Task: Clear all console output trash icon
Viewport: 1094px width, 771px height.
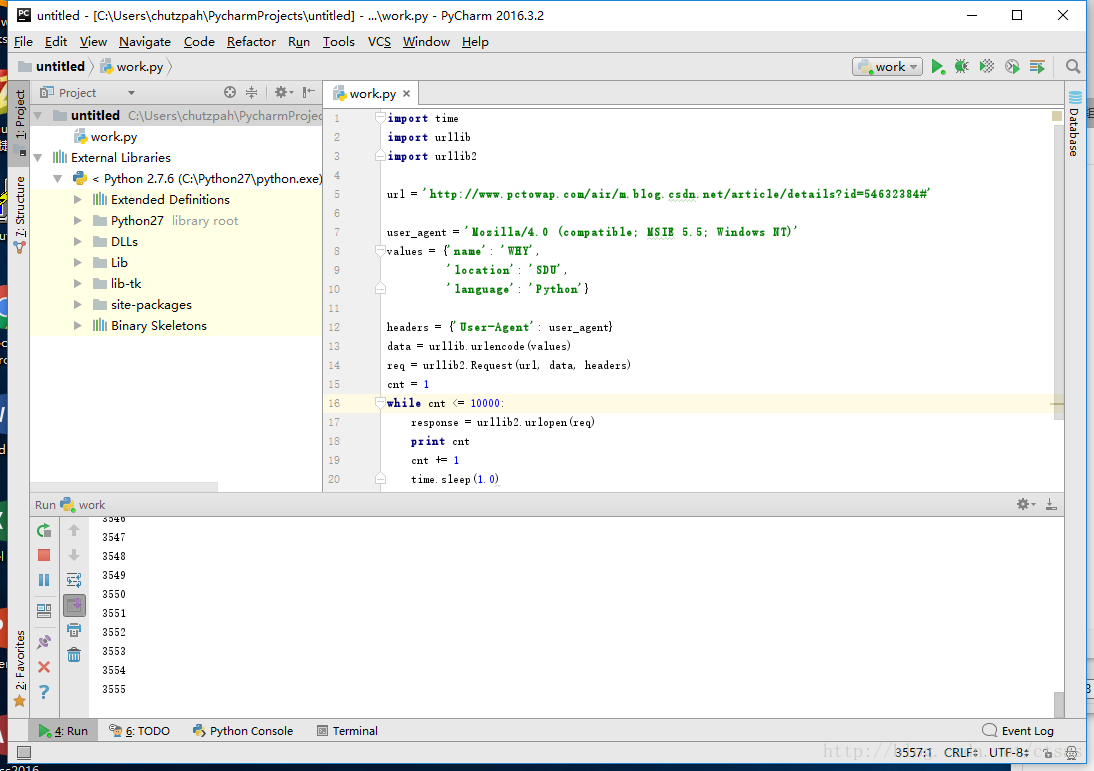Action: (74, 655)
